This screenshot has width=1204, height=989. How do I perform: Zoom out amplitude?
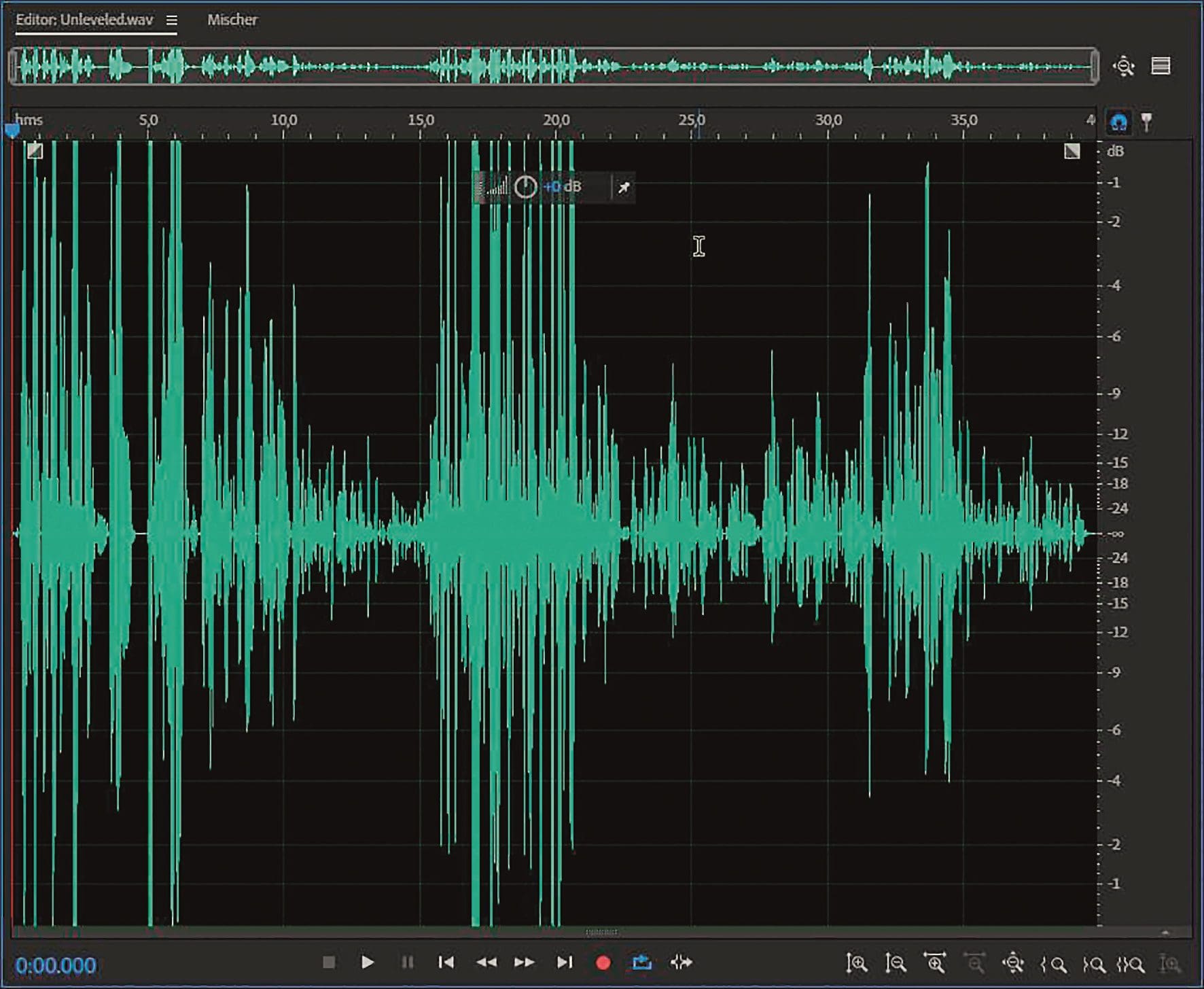click(896, 962)
